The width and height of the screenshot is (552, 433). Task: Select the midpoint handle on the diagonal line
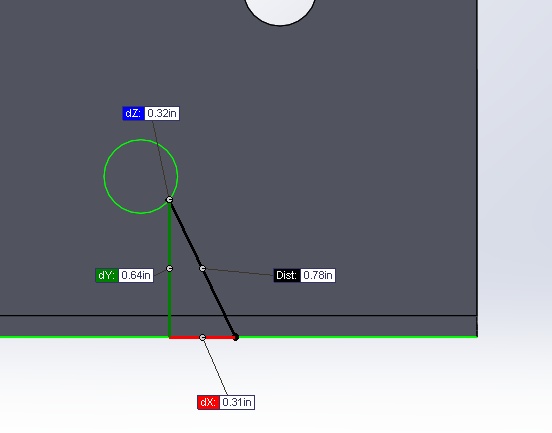[x=202, y=269]
